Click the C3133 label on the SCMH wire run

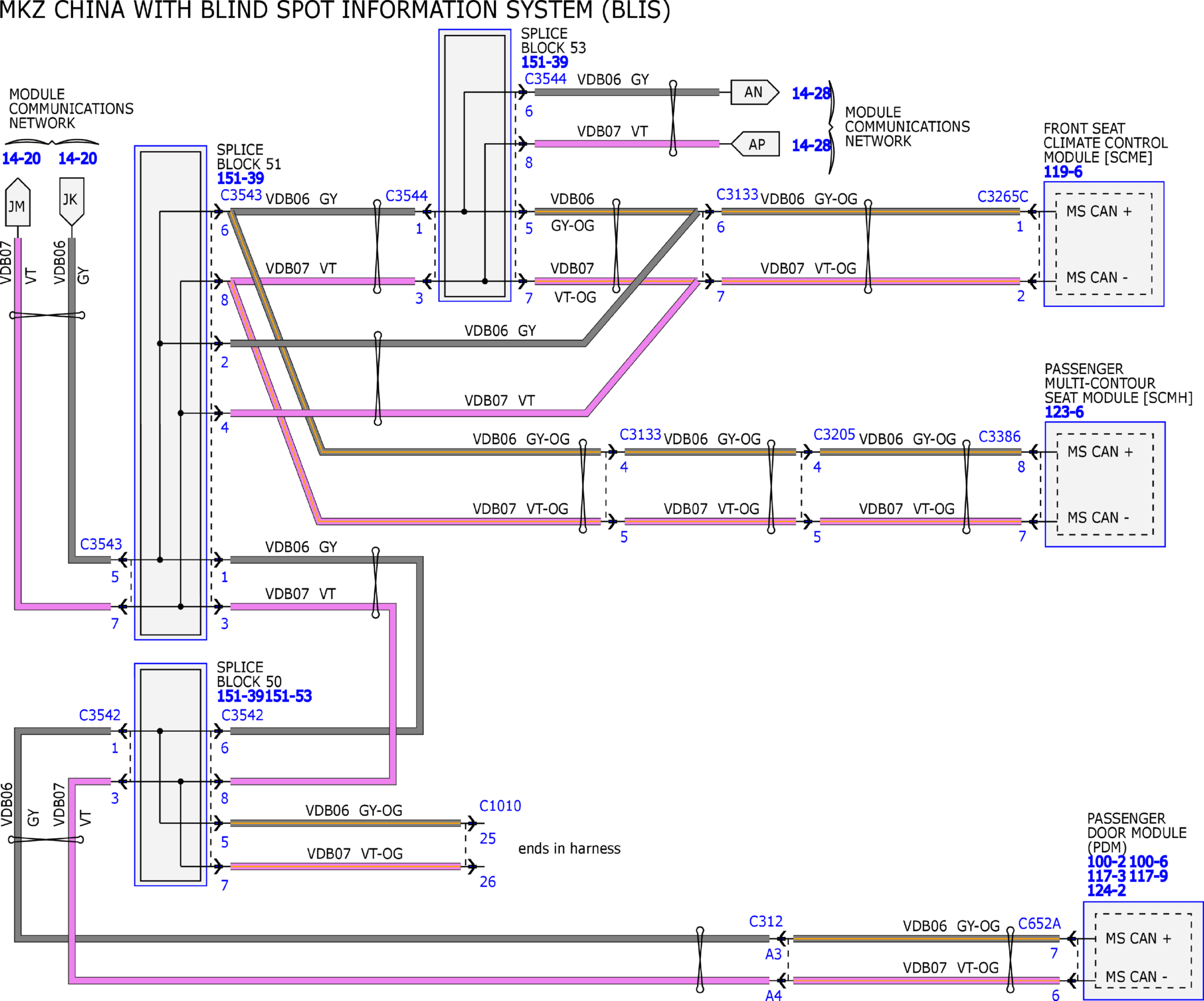tap(640, 435)
